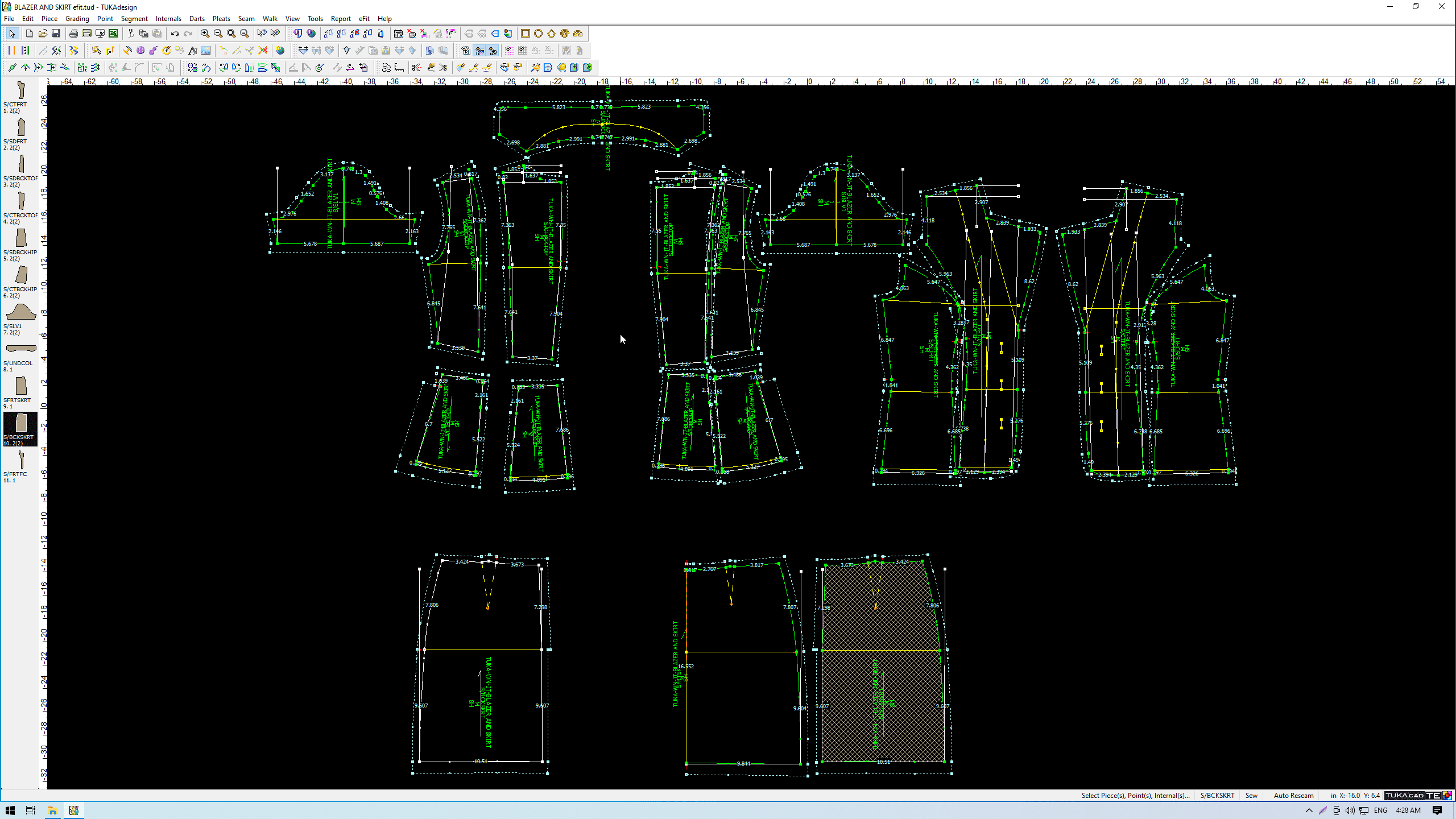Click the Print icon in toolbar
Image resolution: width=1456 pixels, height=819 pixels.
73,34
